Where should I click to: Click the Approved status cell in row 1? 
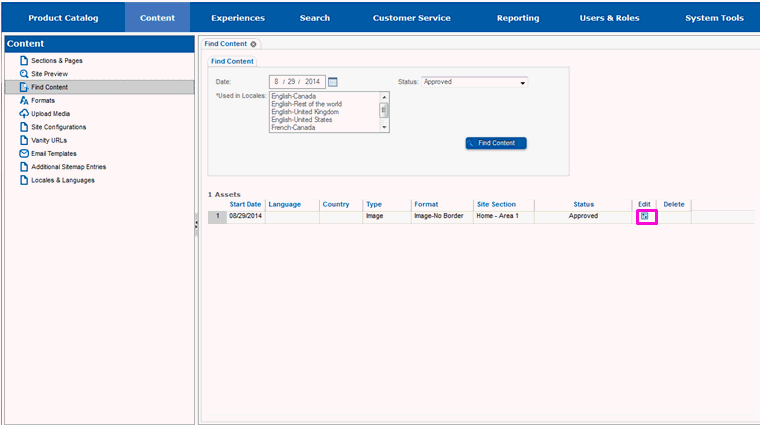(x=583, y=216)
